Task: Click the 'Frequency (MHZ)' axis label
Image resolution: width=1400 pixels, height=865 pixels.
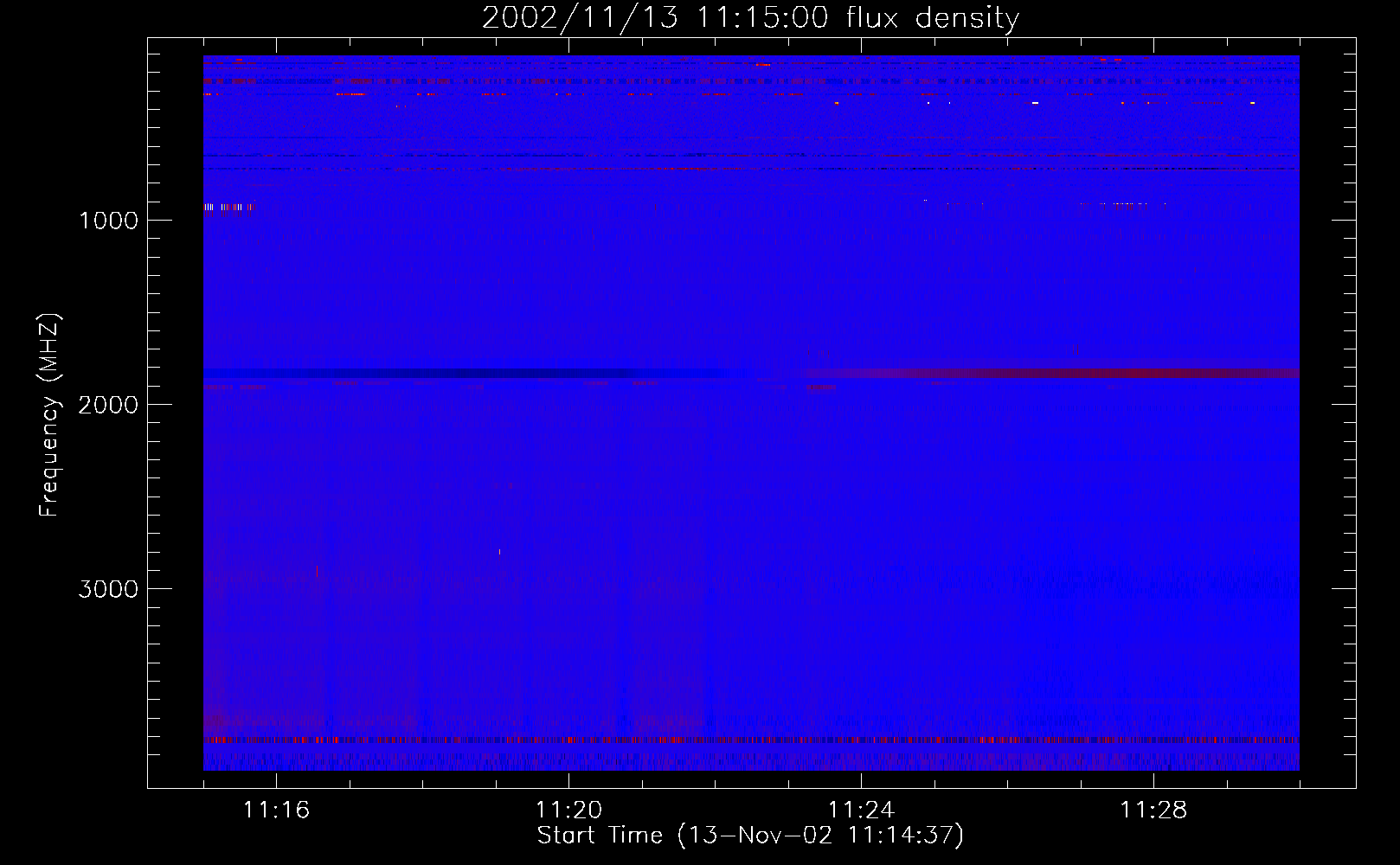Action: [x=50, y=415]
